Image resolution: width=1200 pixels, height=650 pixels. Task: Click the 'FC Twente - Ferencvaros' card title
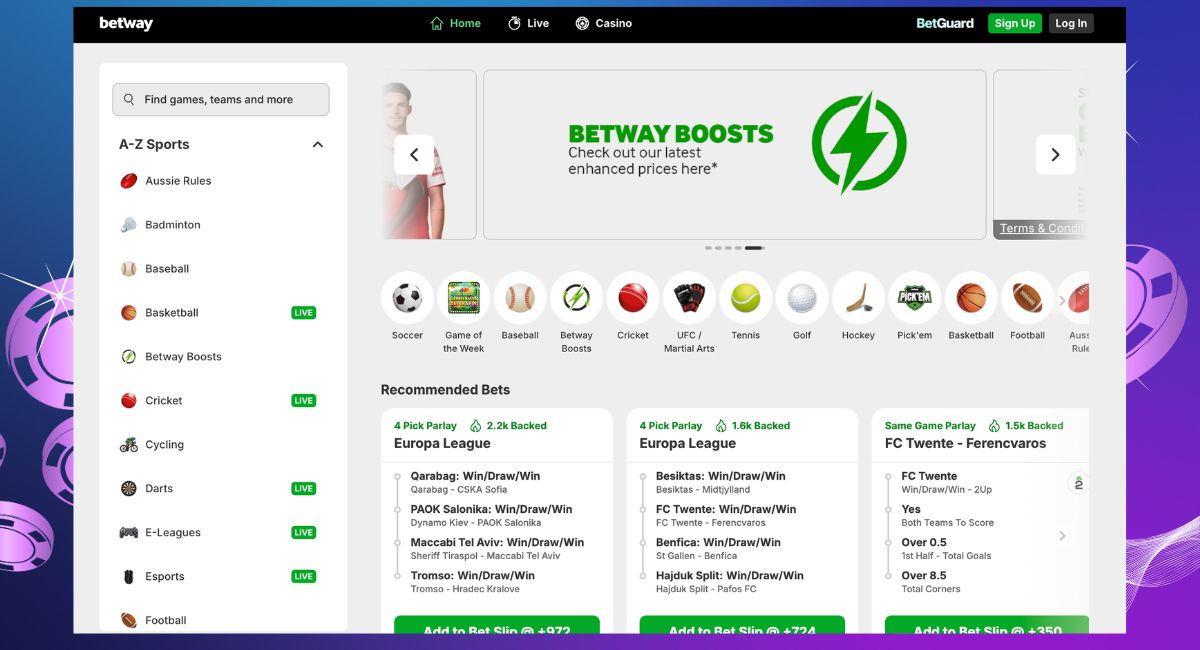[965, 443]
